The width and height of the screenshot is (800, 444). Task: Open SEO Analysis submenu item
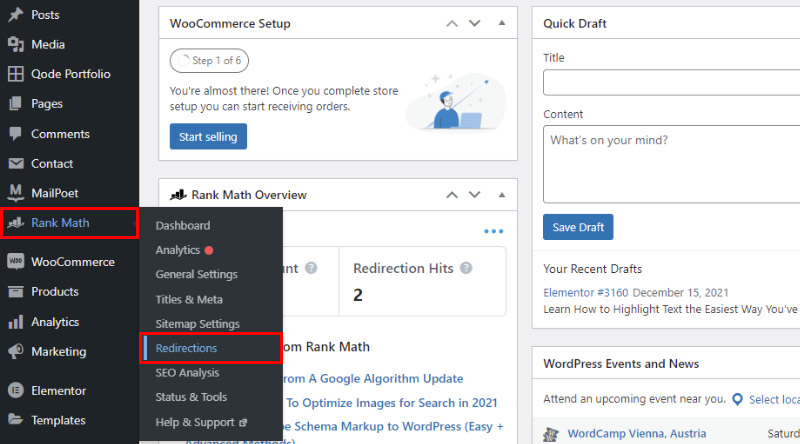187,373
